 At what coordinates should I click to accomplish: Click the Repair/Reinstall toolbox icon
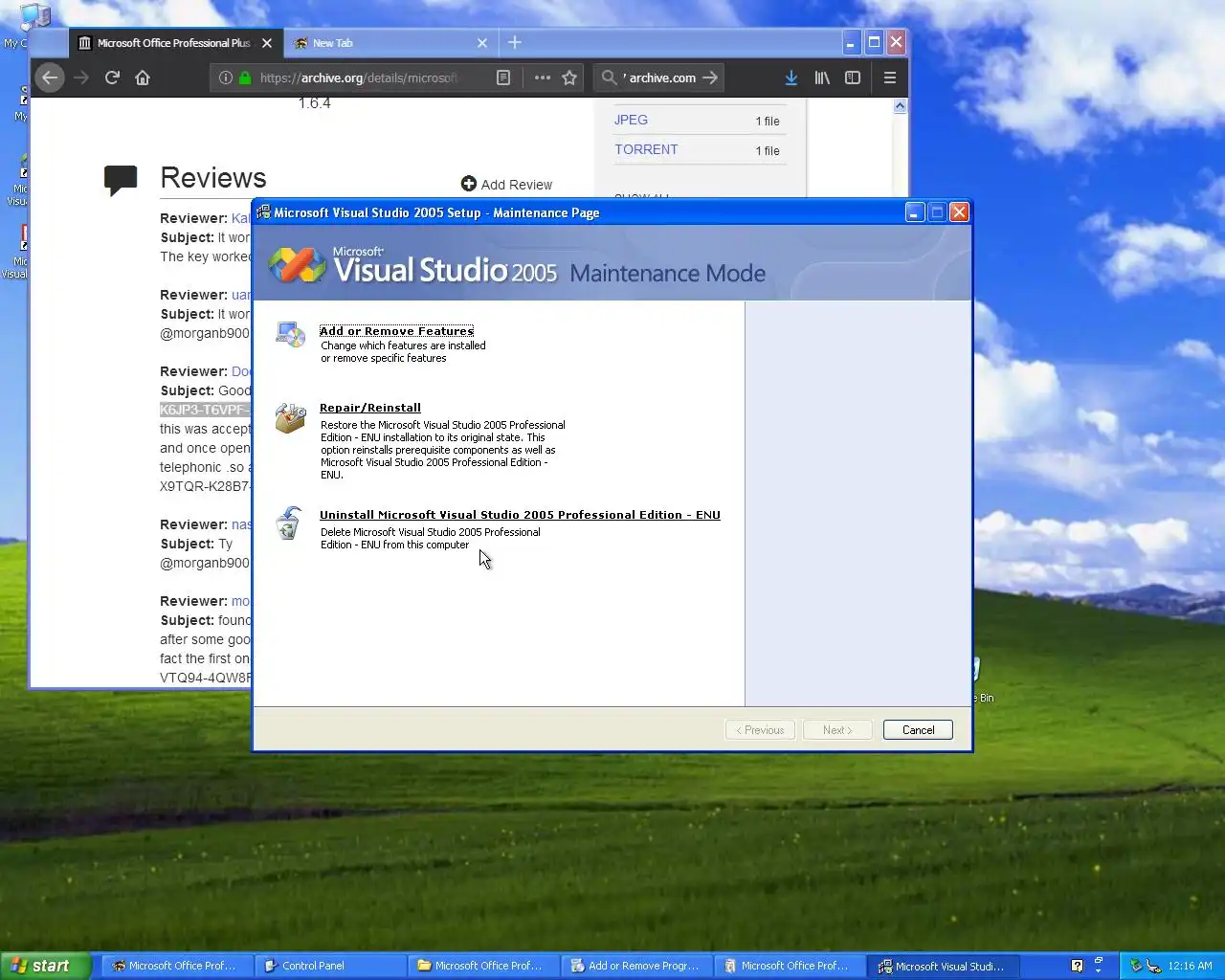[x=290, y=417]
